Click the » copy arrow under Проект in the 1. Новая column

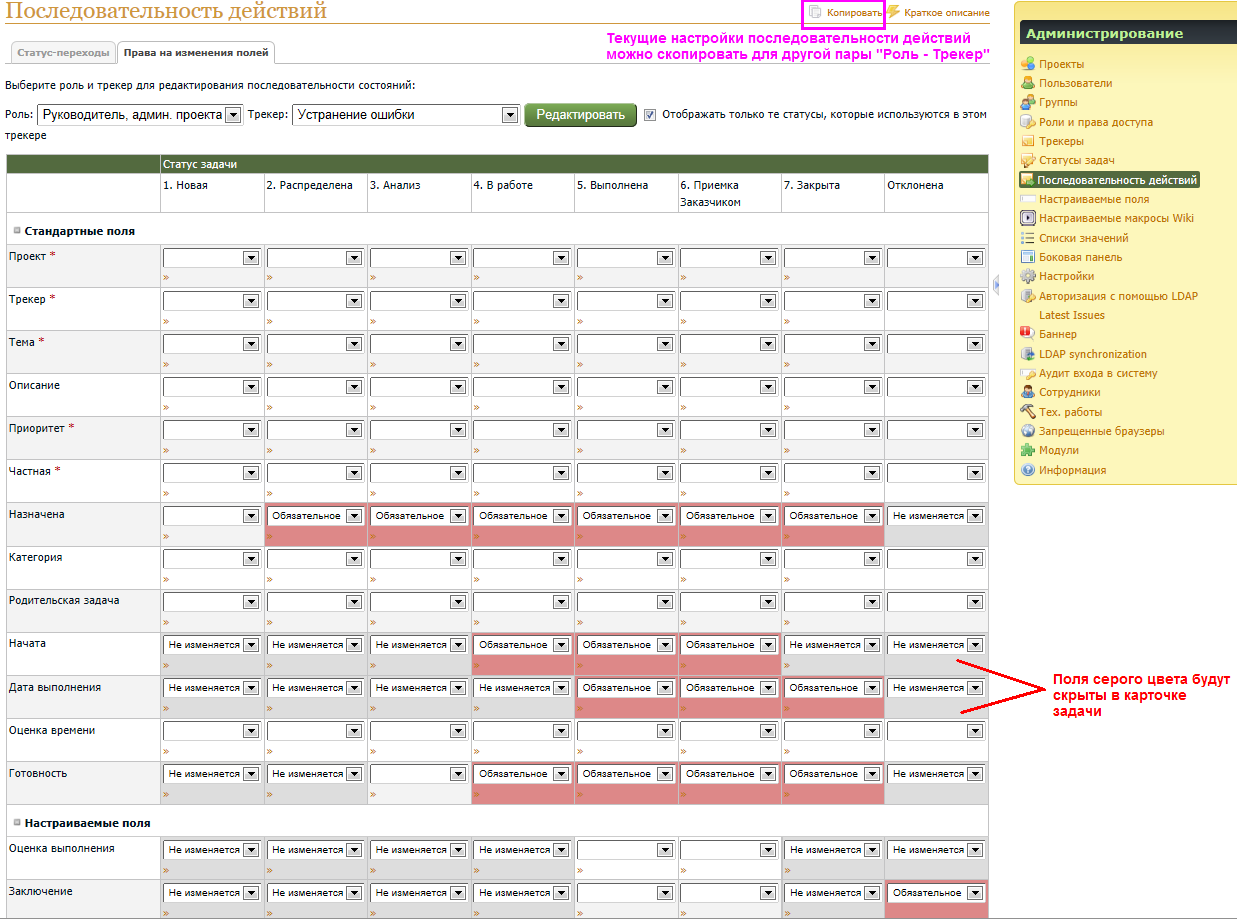coord(166,278)
